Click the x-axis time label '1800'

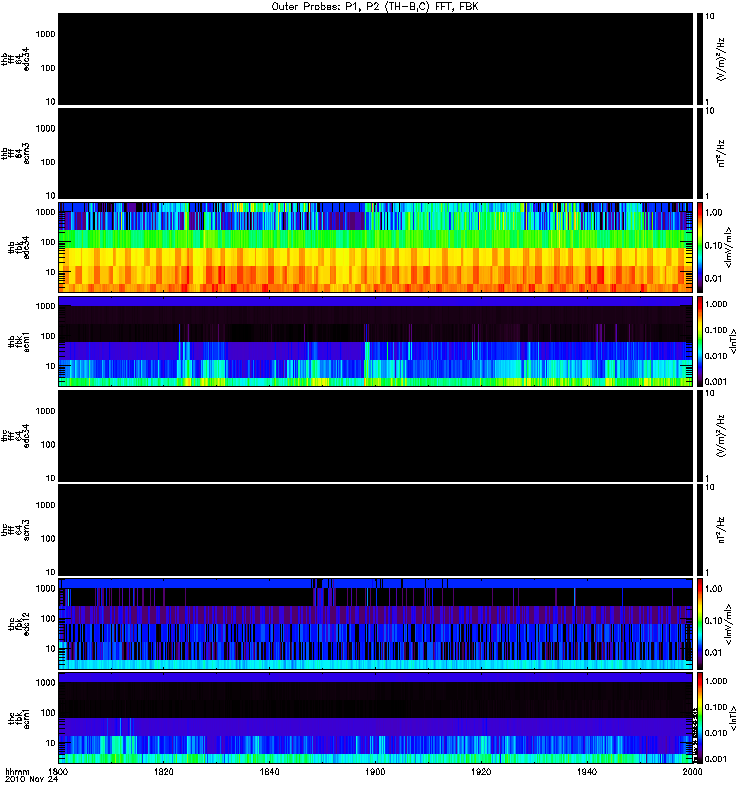point(58,771)
